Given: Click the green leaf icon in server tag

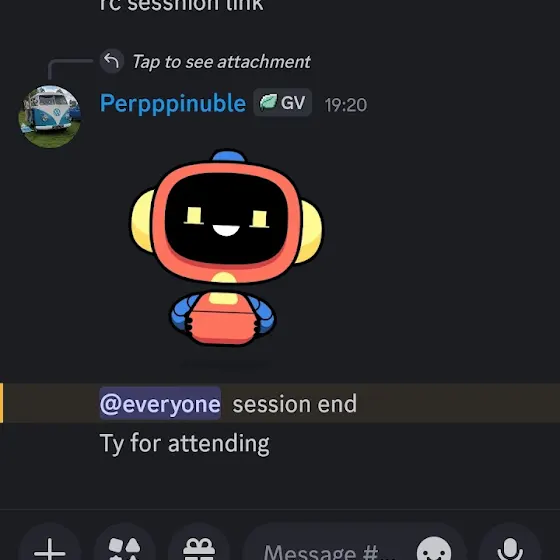Looking at the screenshot, I should (x=268, y=102).
